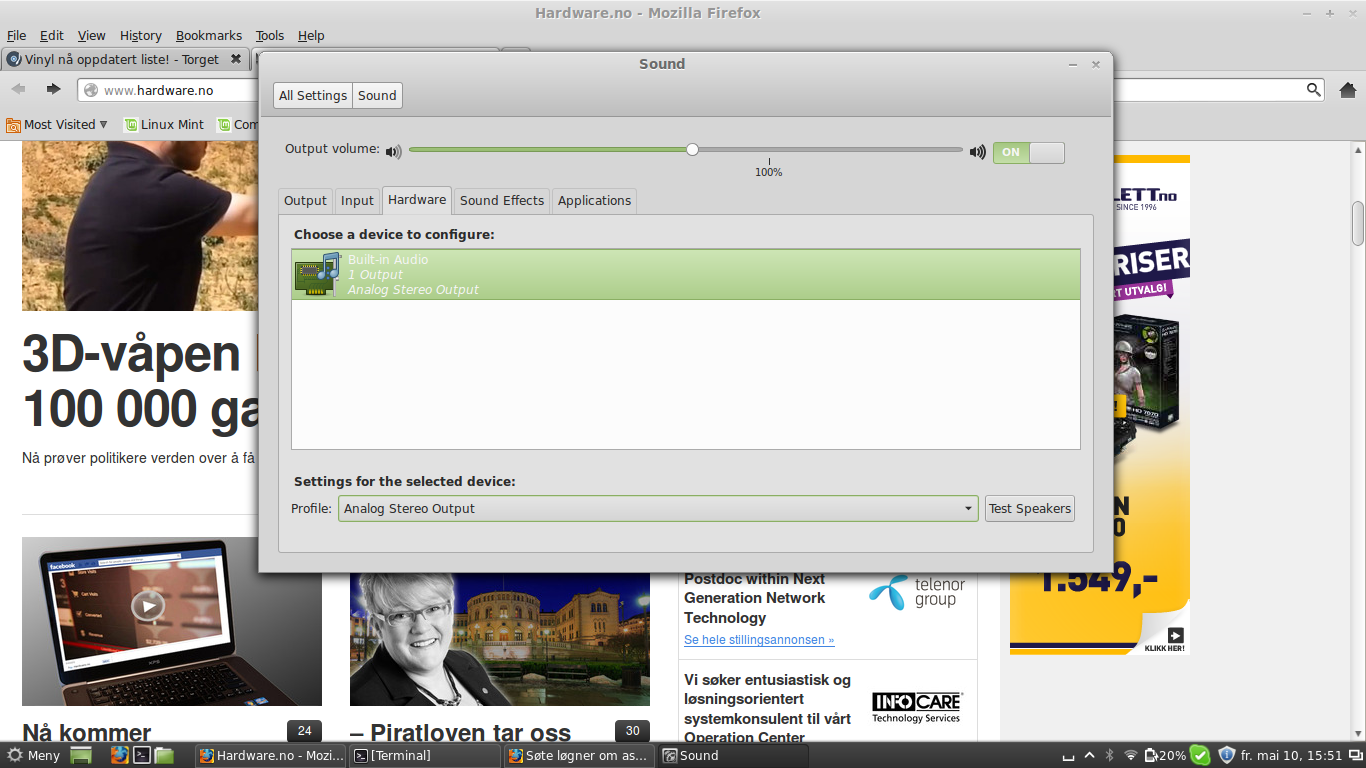Switch to 'Søte løgner om as...' taskbar window
This screenshot has width=1366, height=768.
click(579, 755)
